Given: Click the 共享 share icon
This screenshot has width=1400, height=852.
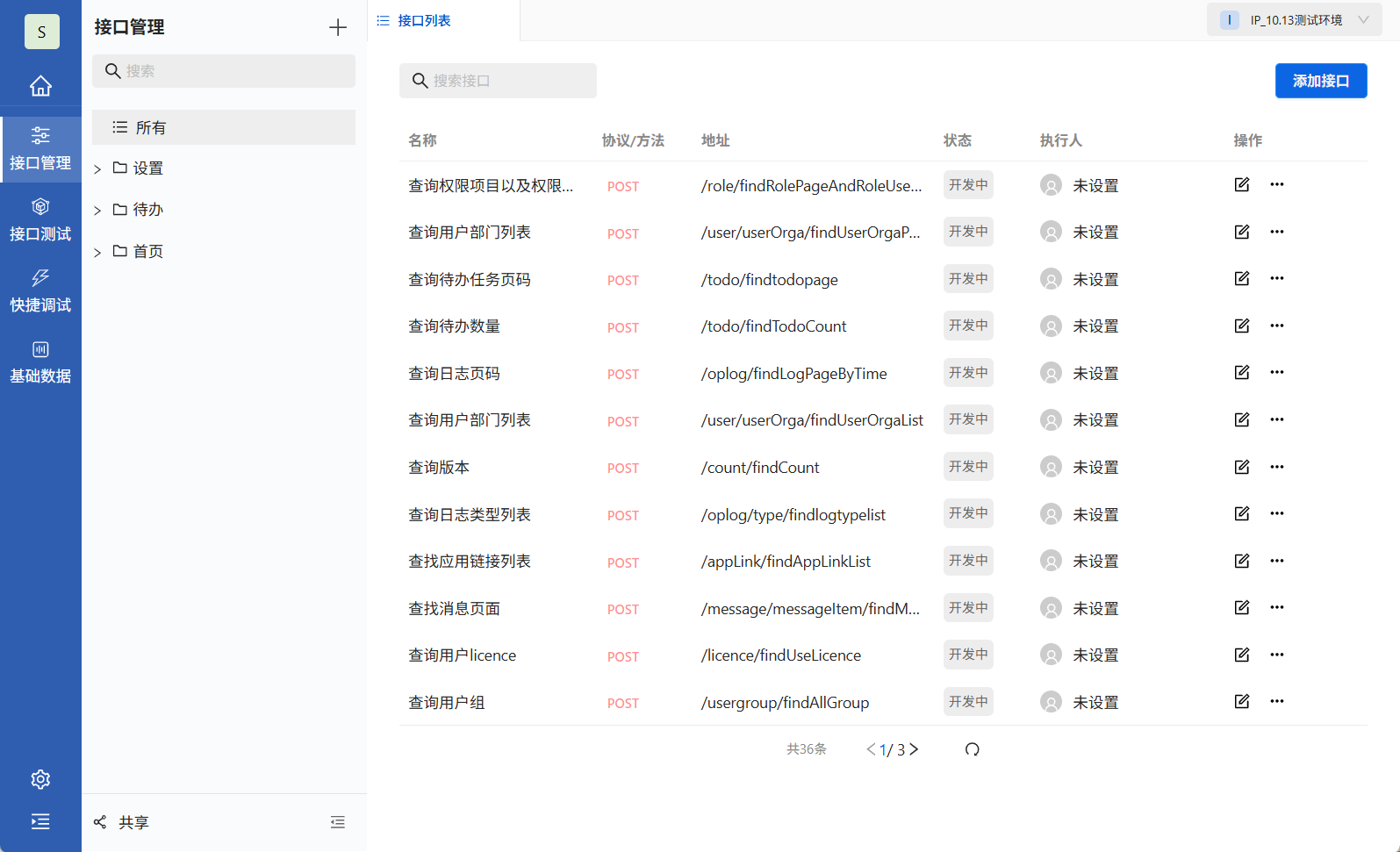Looking at the screenshot, I should pos(100,822).
